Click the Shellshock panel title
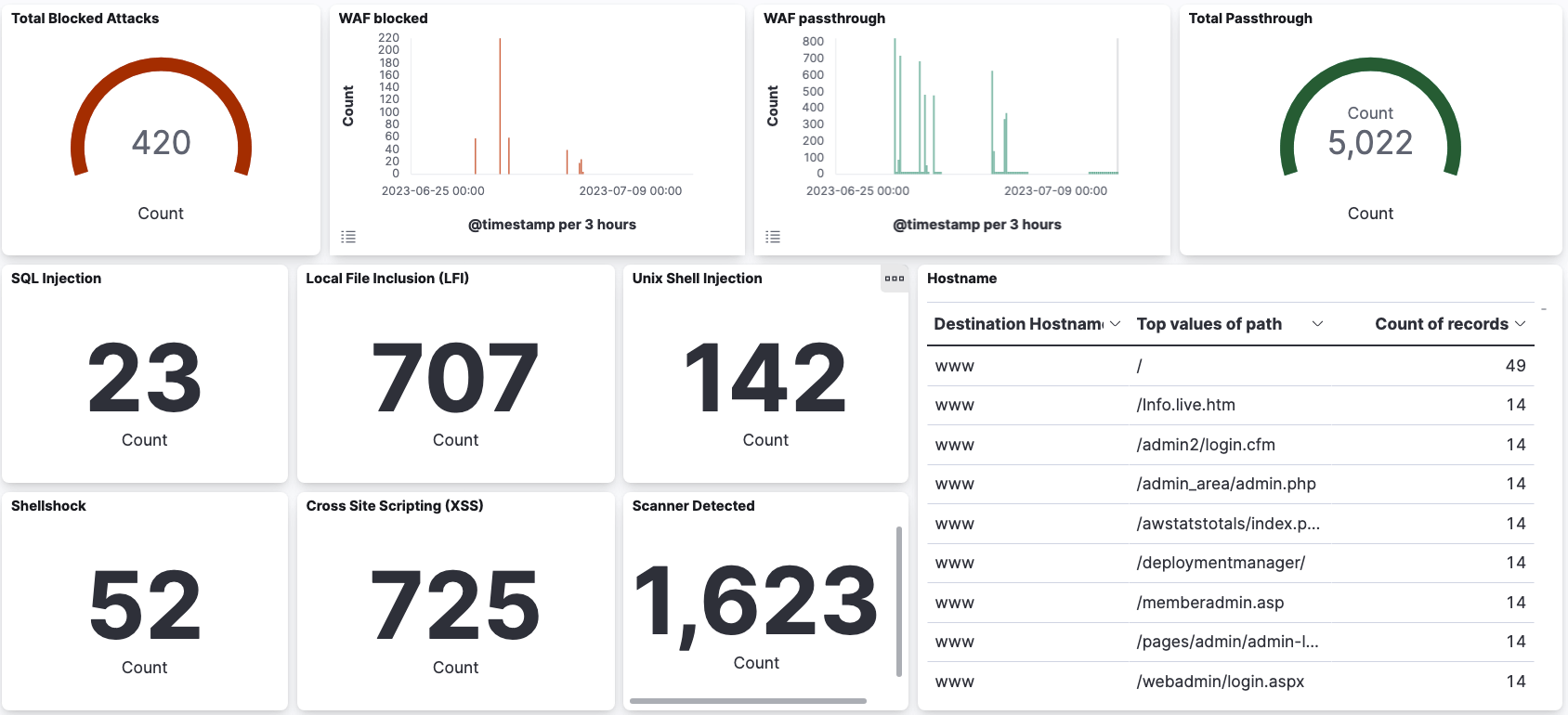This screenshot has width=1568, height=715. (x=48, y=506)
